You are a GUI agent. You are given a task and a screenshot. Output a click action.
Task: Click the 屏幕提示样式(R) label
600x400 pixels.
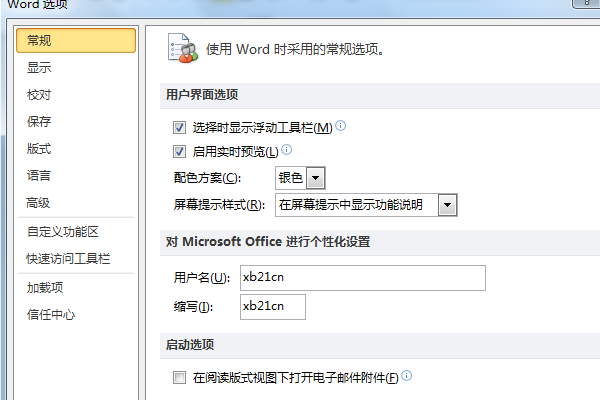pos(219,205)
